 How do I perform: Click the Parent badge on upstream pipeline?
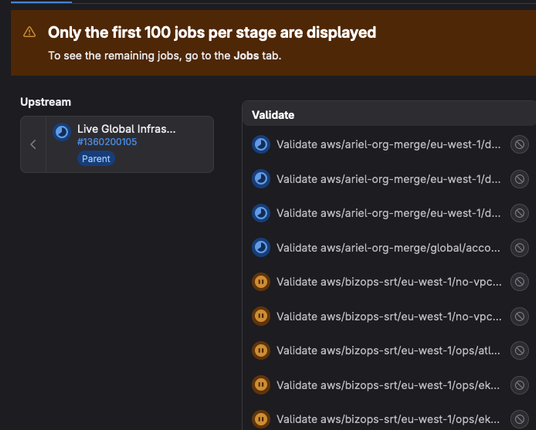(x=96, y=159)
